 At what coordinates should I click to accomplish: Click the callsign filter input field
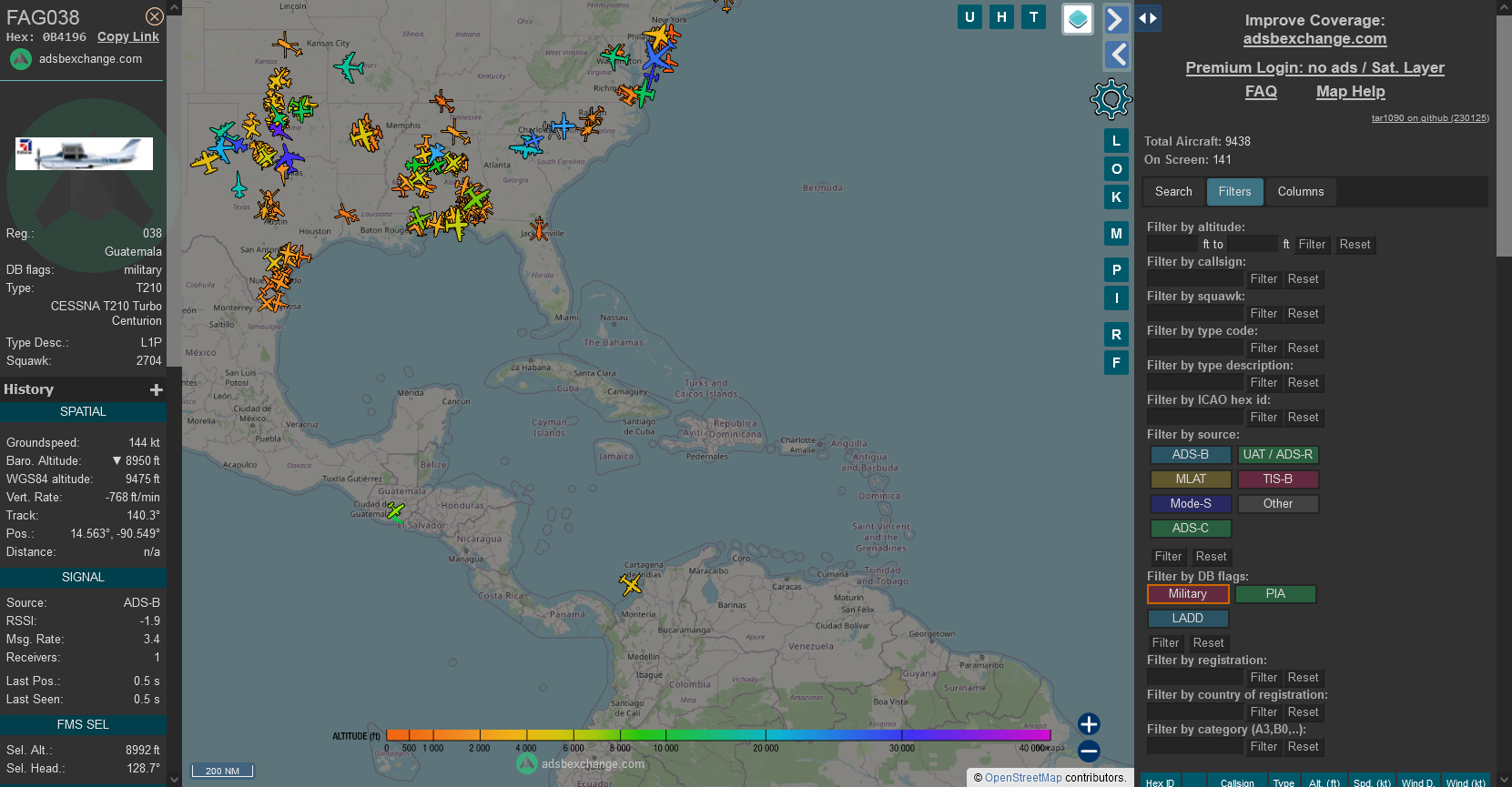(1194, 279)
